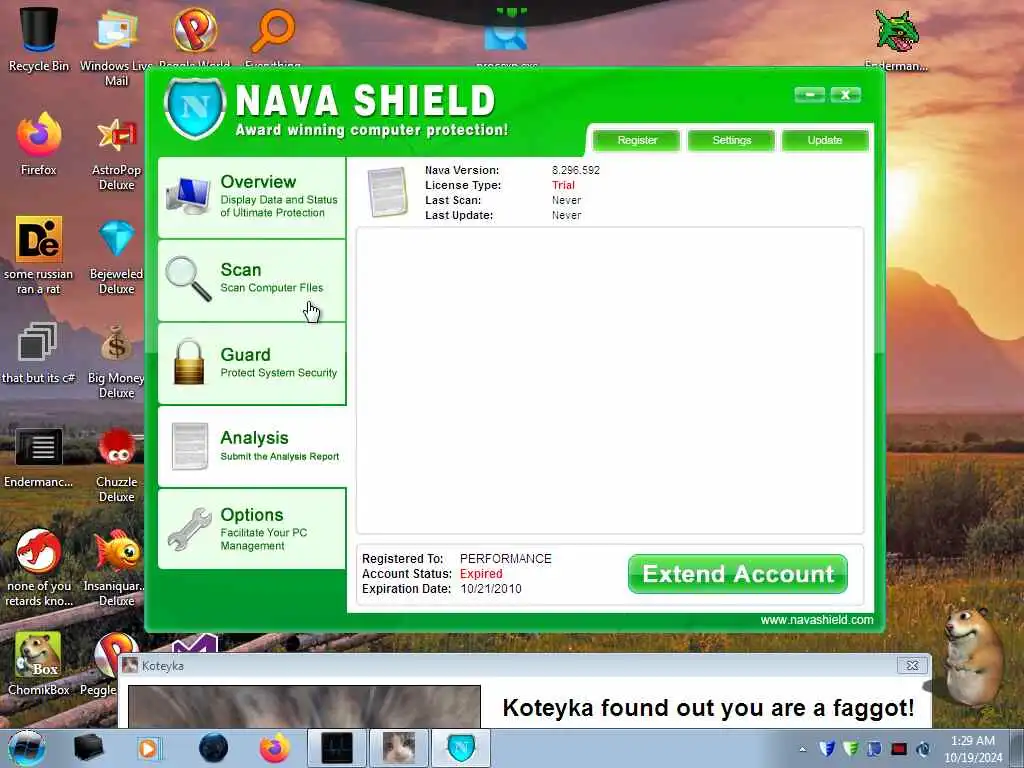Screen dimensions: 1024x768
Task: Close the Koteyka popup window
Action: tap(912, 665)
